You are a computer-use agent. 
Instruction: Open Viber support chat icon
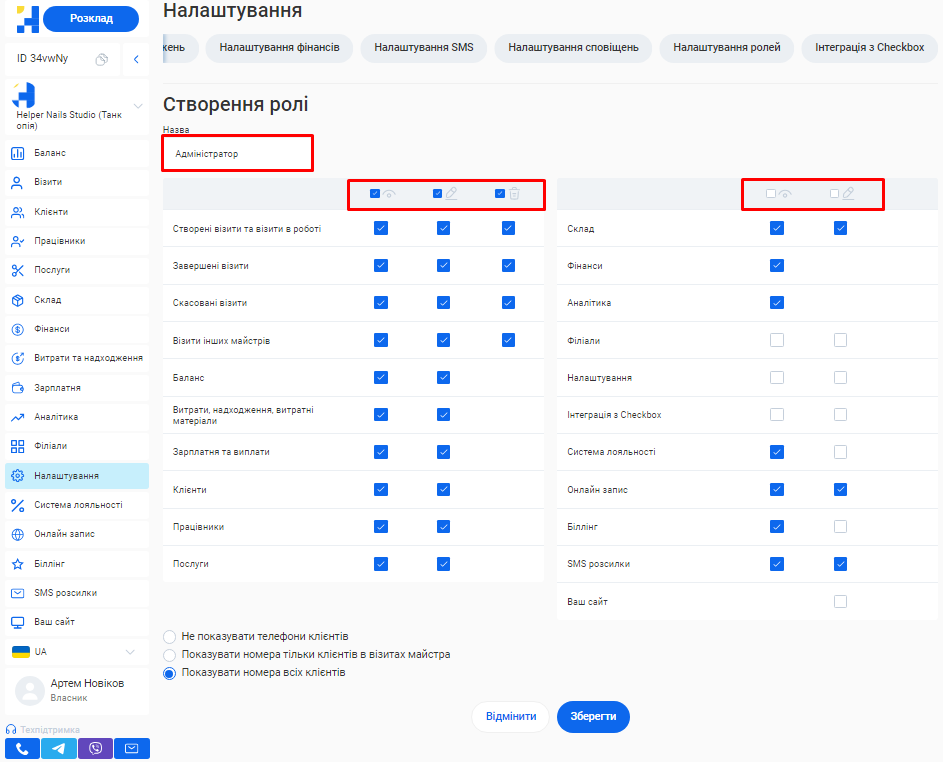(x=96, y=748)
